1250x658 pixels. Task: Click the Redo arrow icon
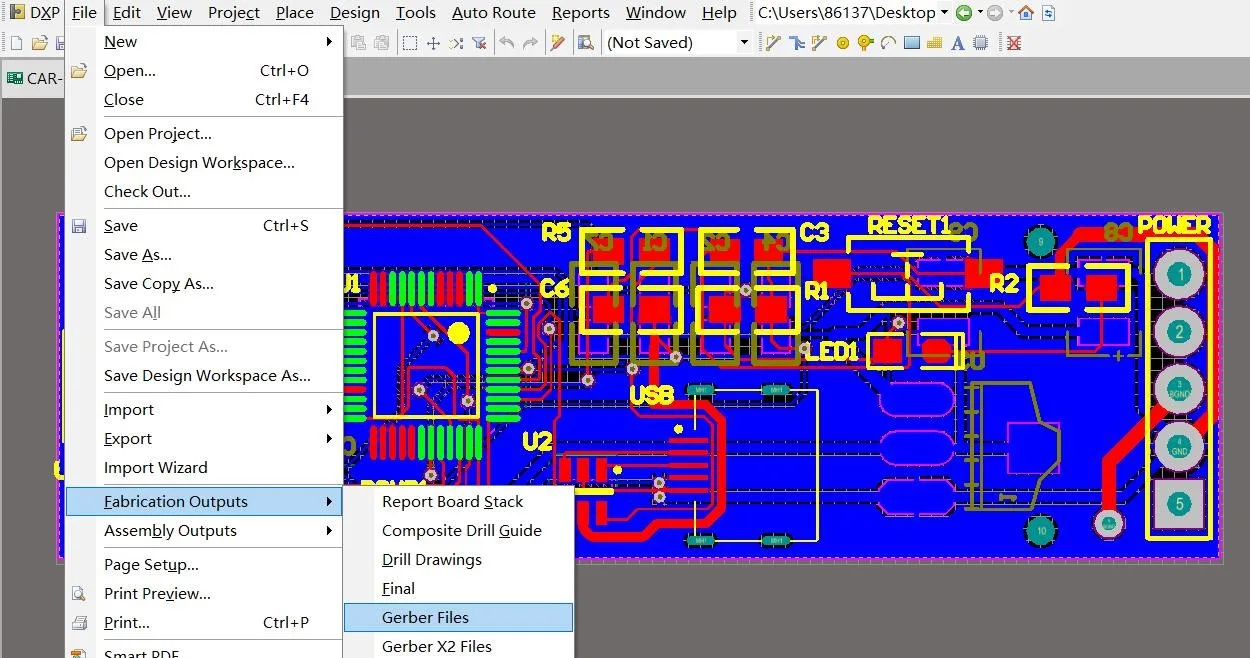click(x=530, y=43)
